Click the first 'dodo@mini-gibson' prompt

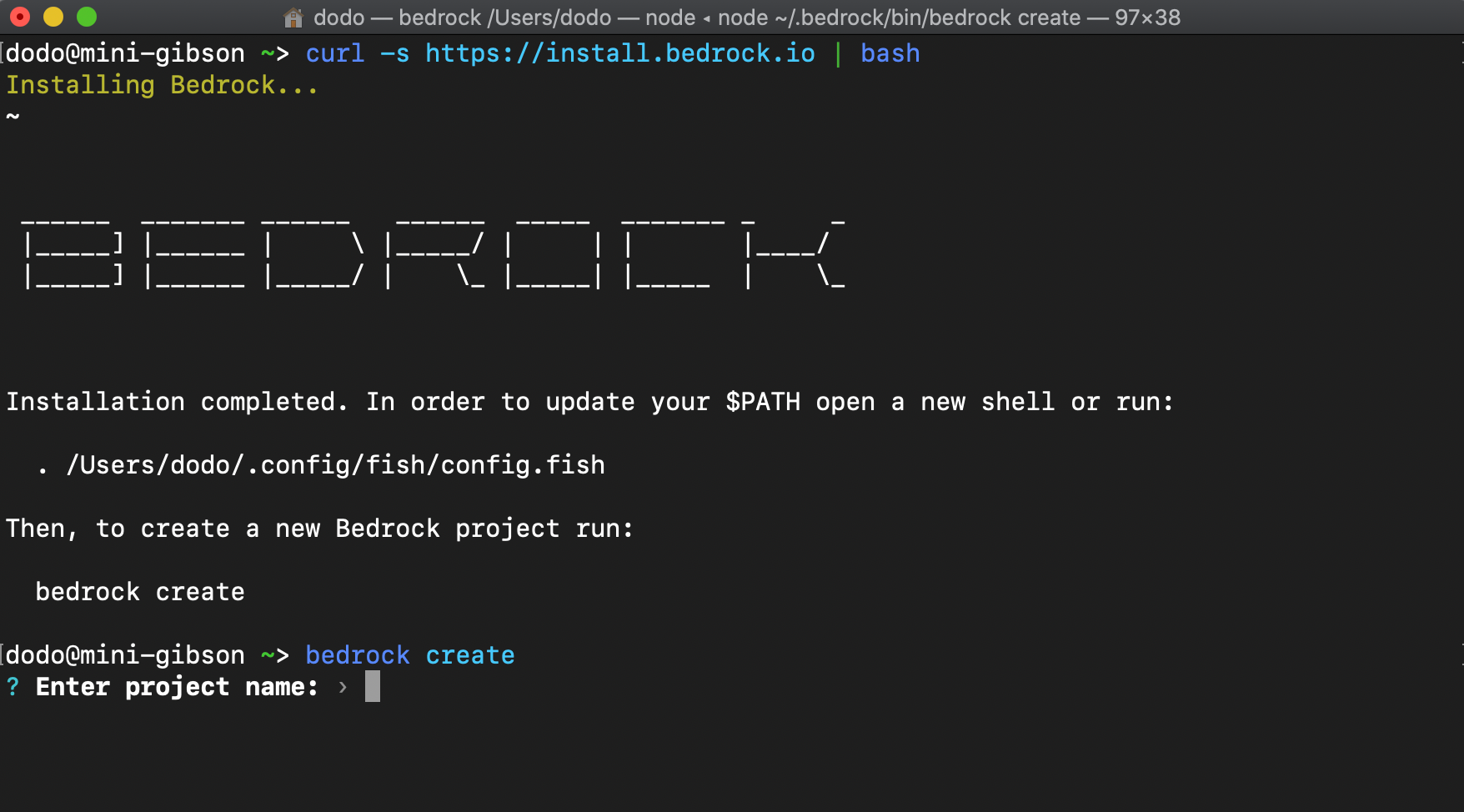[126, 53]
